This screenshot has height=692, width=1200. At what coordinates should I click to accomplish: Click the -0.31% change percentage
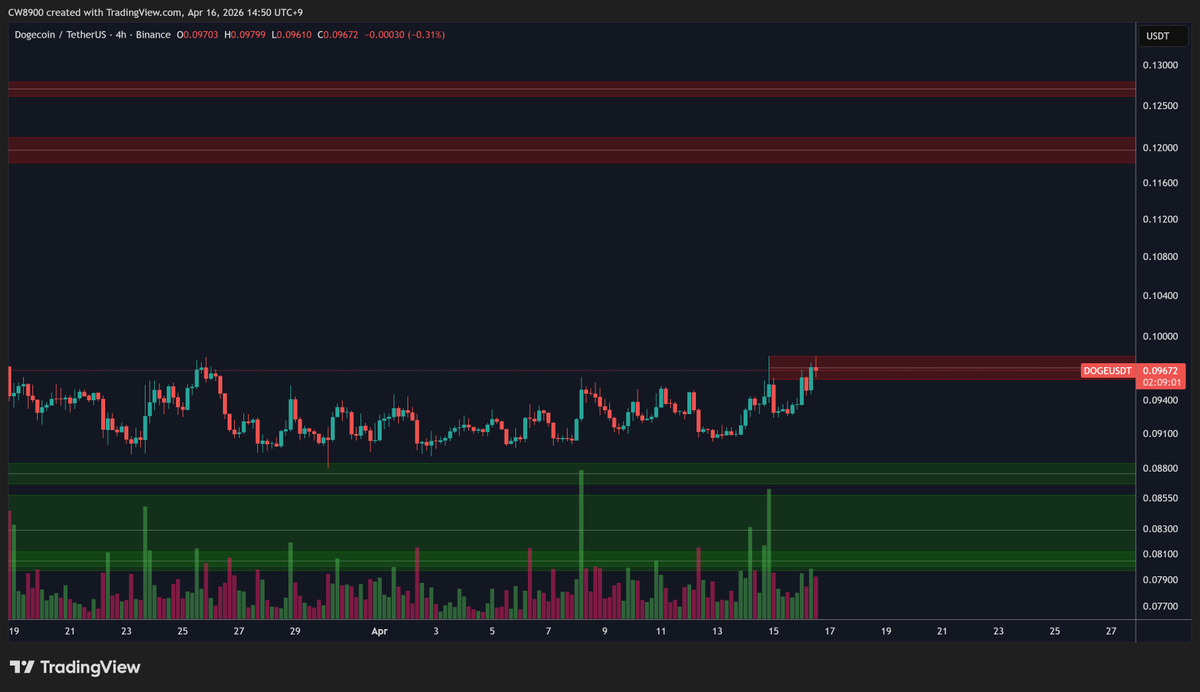point(425,33)
